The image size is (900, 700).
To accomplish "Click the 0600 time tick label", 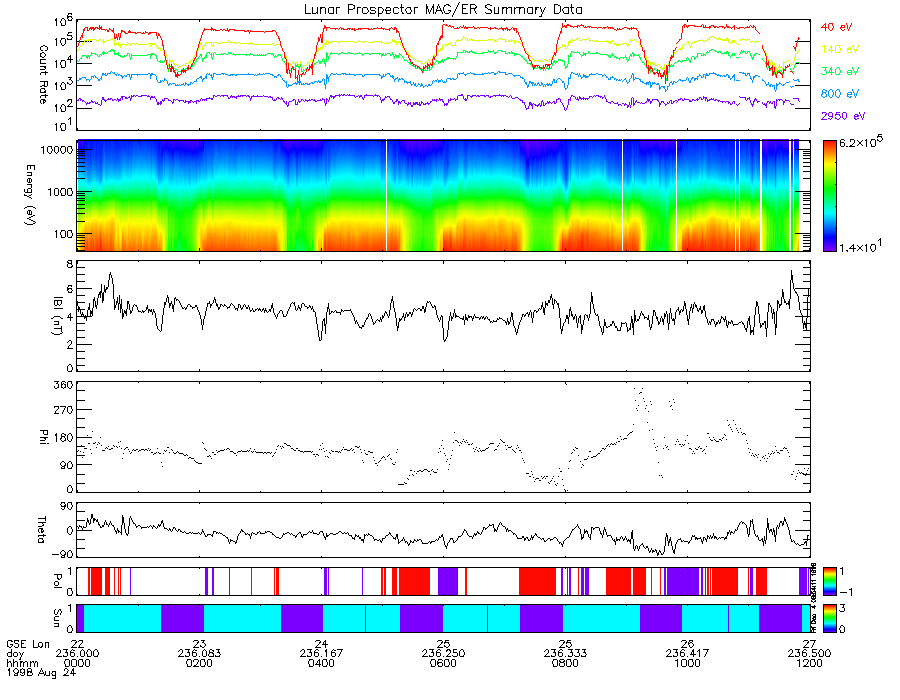I will [443, 663].
